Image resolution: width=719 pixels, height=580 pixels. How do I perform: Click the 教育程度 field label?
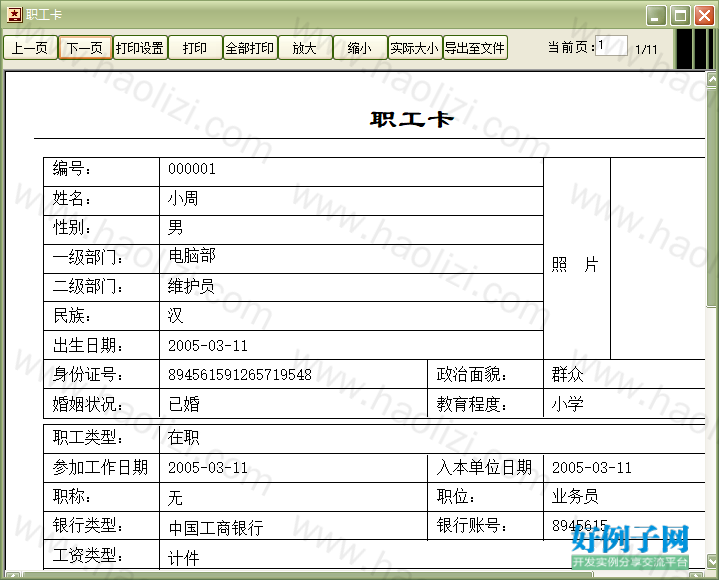pyautogui.click(x=471, y=404)
